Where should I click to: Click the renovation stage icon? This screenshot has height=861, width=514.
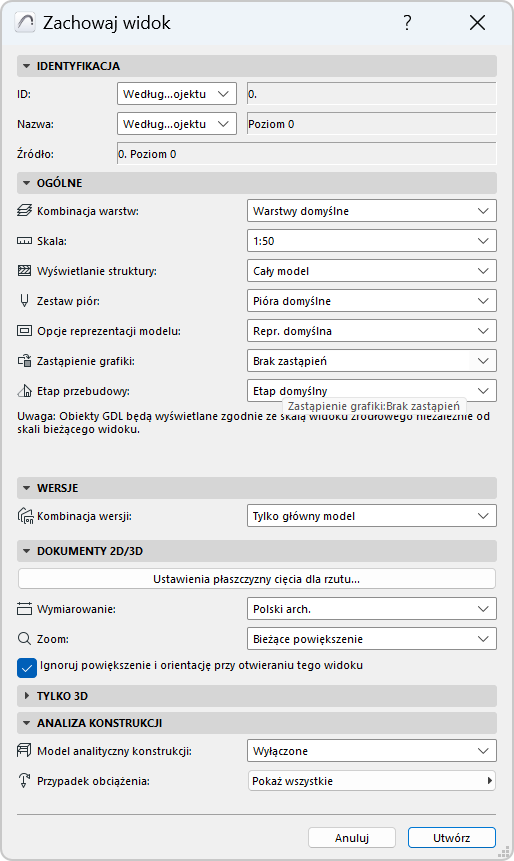[24, 391]
